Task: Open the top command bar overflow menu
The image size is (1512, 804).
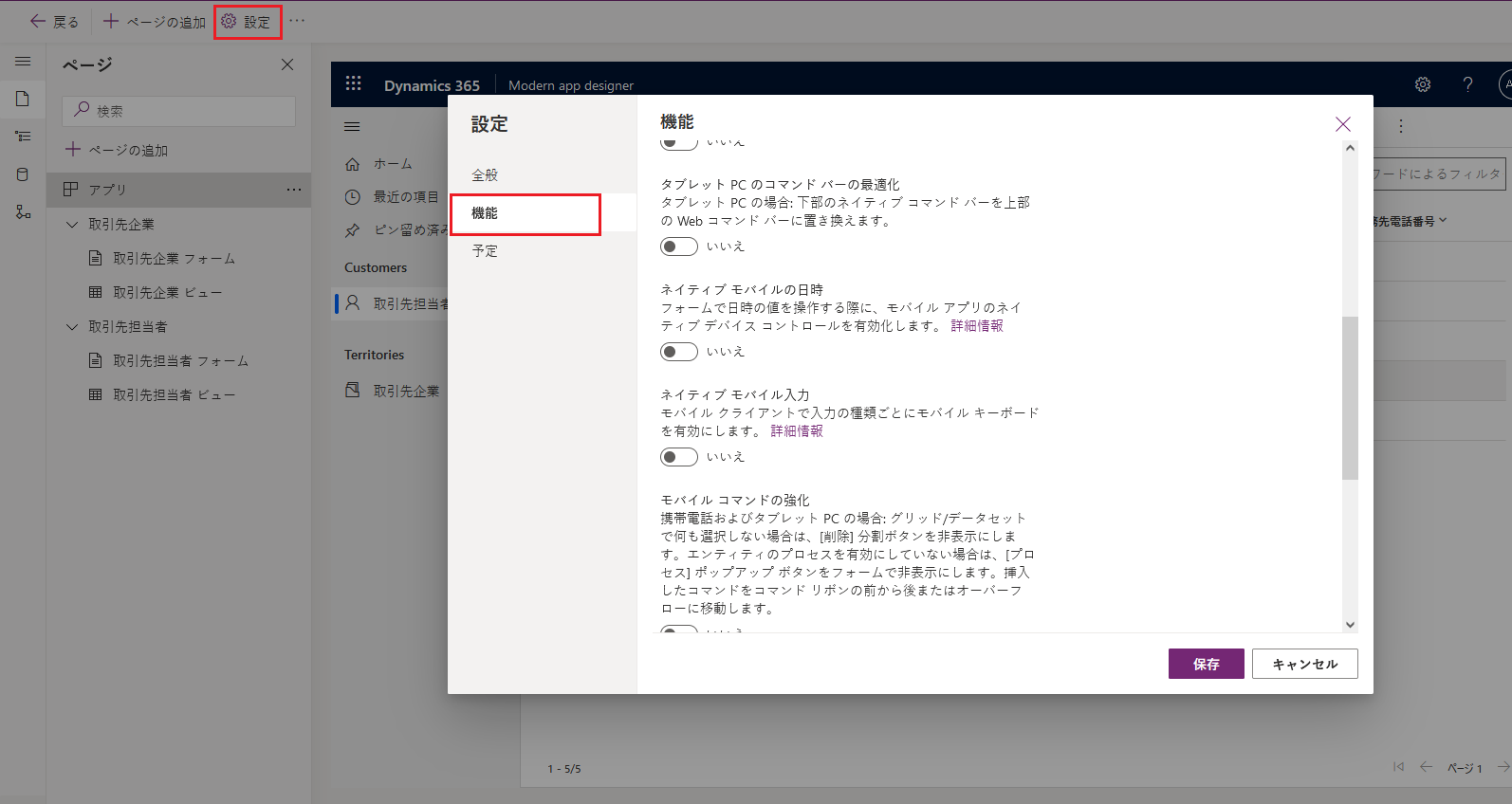Action: point(297,21)
